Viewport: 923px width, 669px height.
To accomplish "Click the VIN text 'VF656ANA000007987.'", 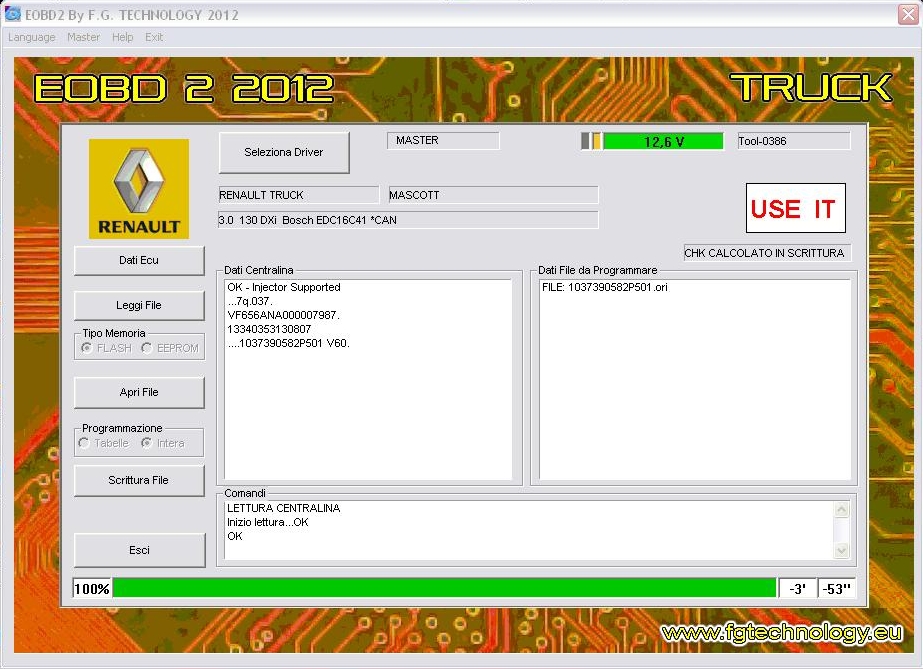I will tap(284, 315).
